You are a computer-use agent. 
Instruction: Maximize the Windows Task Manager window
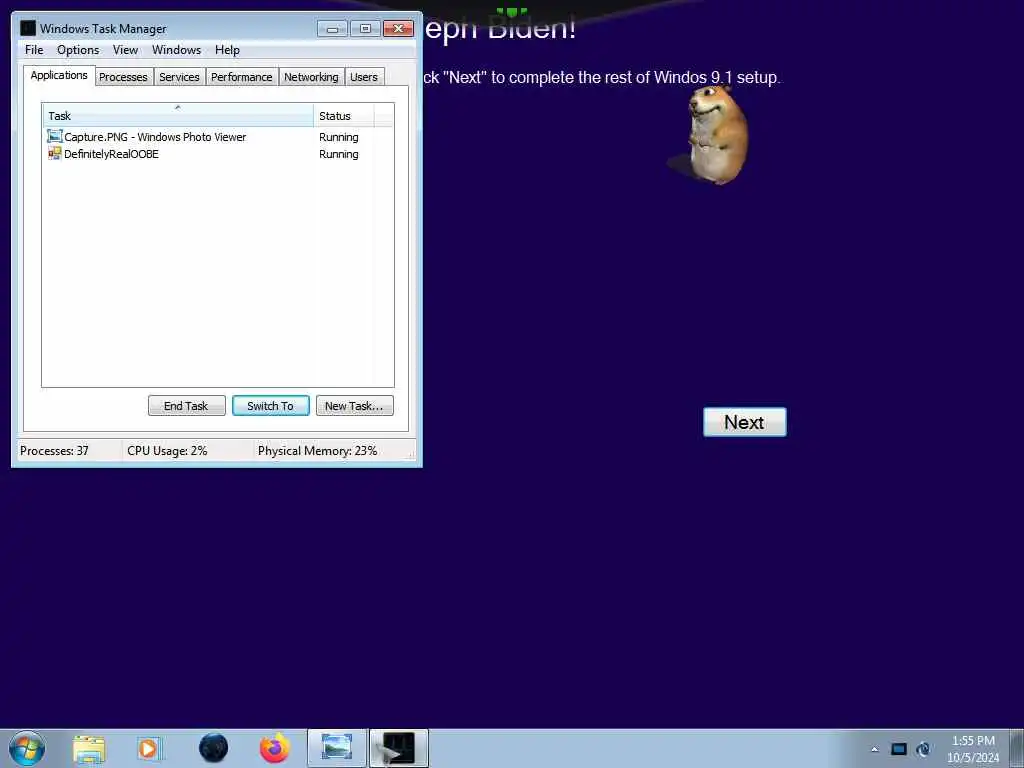pos(365,29)
